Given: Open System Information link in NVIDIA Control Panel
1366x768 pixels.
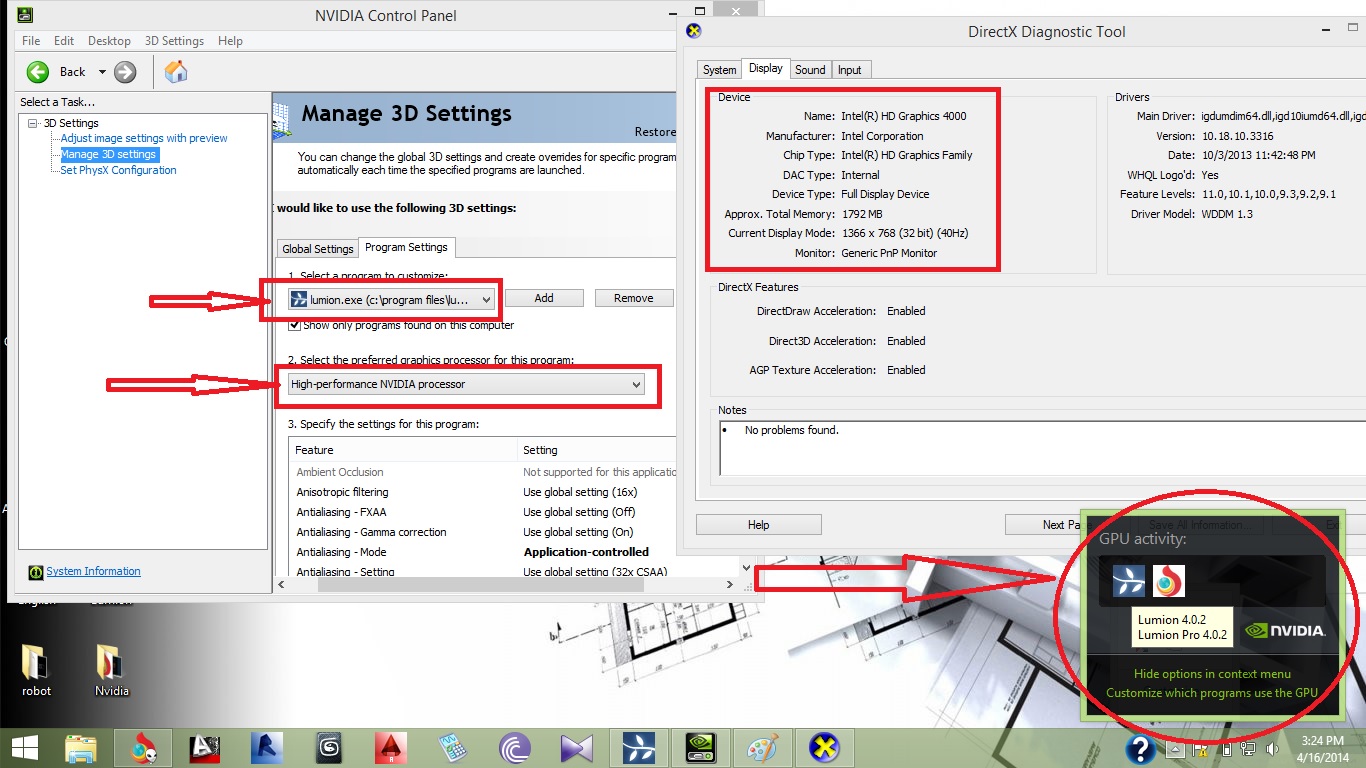Looking at the screenshot, I should click(93, 571).
